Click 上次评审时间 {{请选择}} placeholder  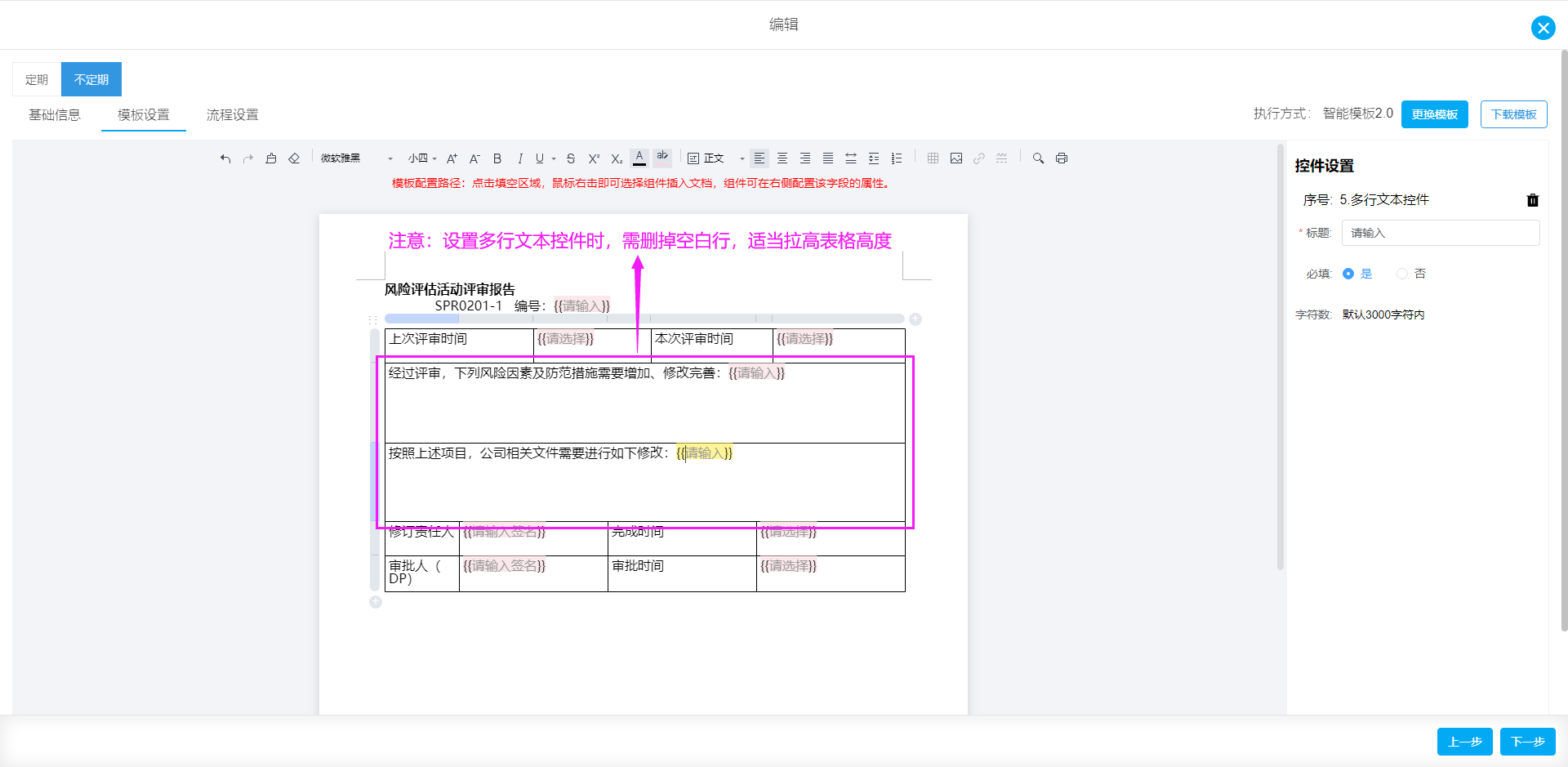coord(565,339)
